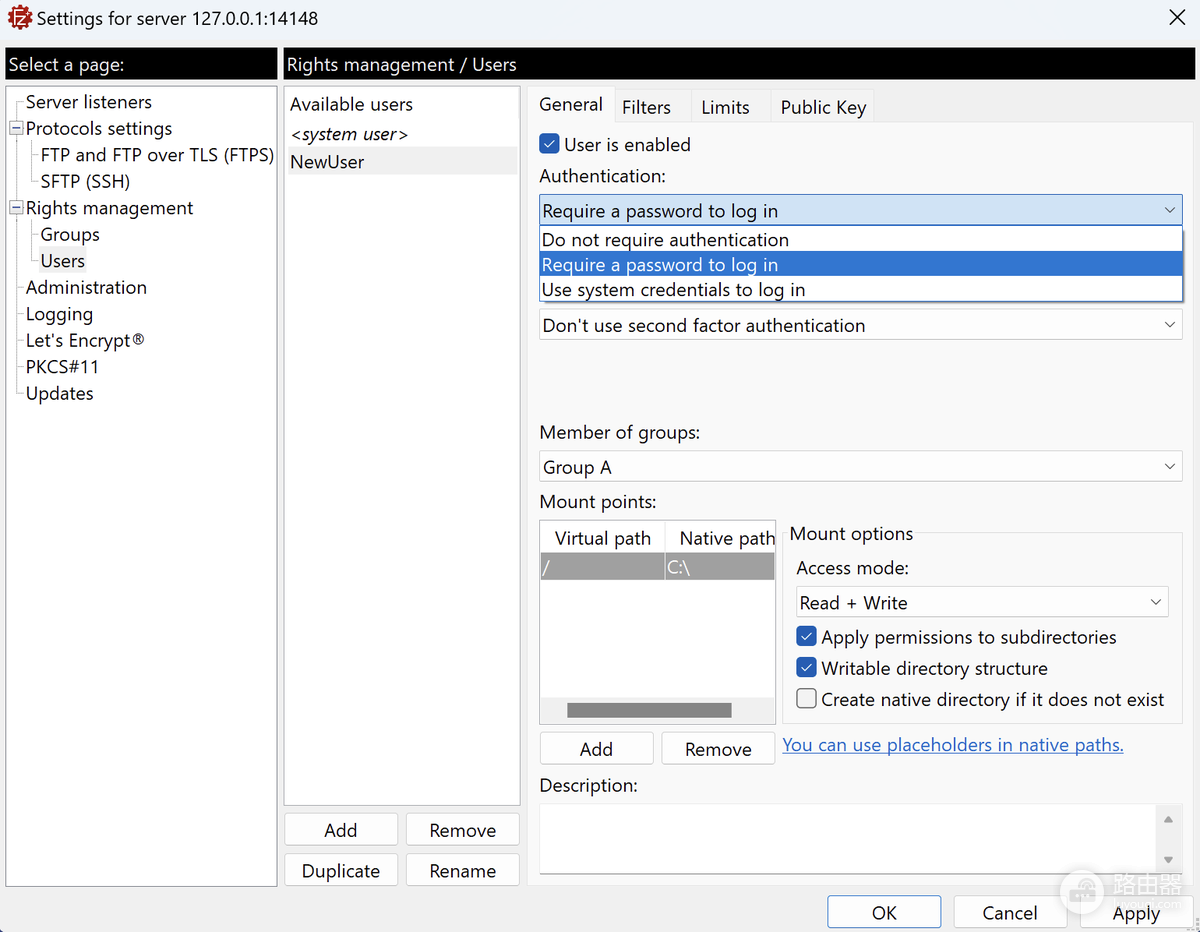Click the Cancel button
The image size is (1200, 932).
click(x=1010, y=912)
